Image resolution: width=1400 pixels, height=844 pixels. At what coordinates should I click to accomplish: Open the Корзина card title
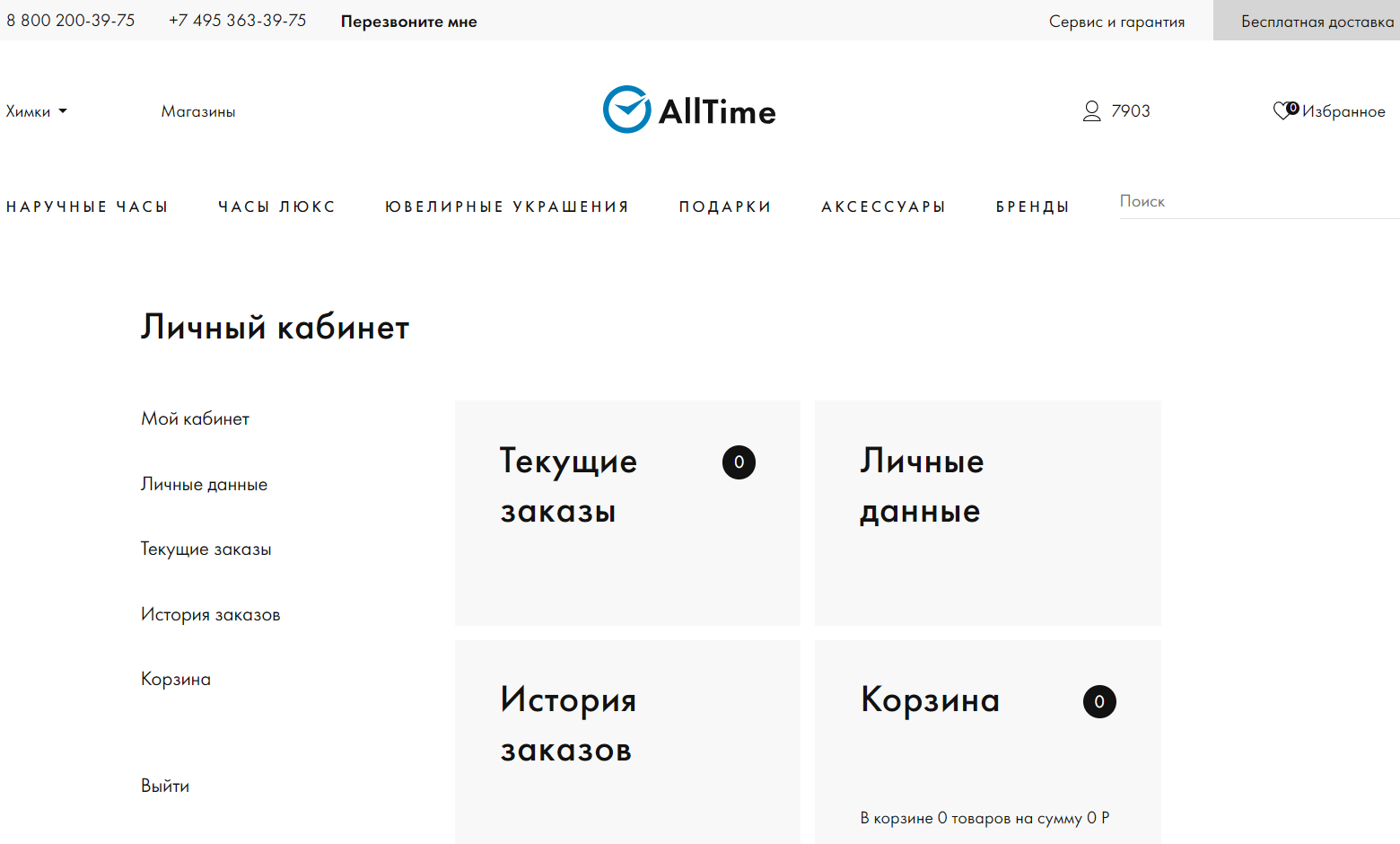tap(930, 699)
